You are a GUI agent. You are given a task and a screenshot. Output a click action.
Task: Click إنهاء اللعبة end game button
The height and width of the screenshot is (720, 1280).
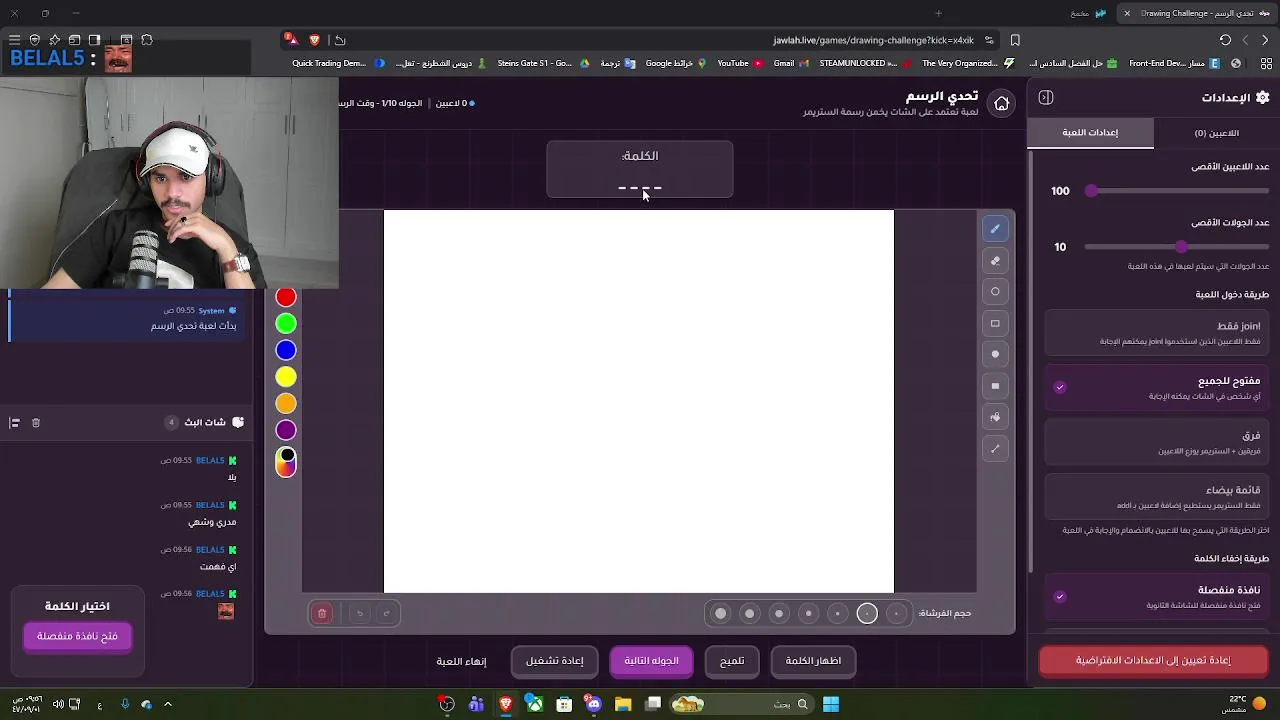pos(461,661)
